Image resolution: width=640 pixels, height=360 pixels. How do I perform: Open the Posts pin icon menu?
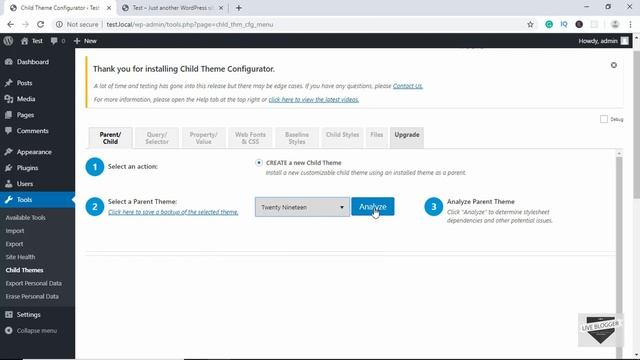point(9,83)
